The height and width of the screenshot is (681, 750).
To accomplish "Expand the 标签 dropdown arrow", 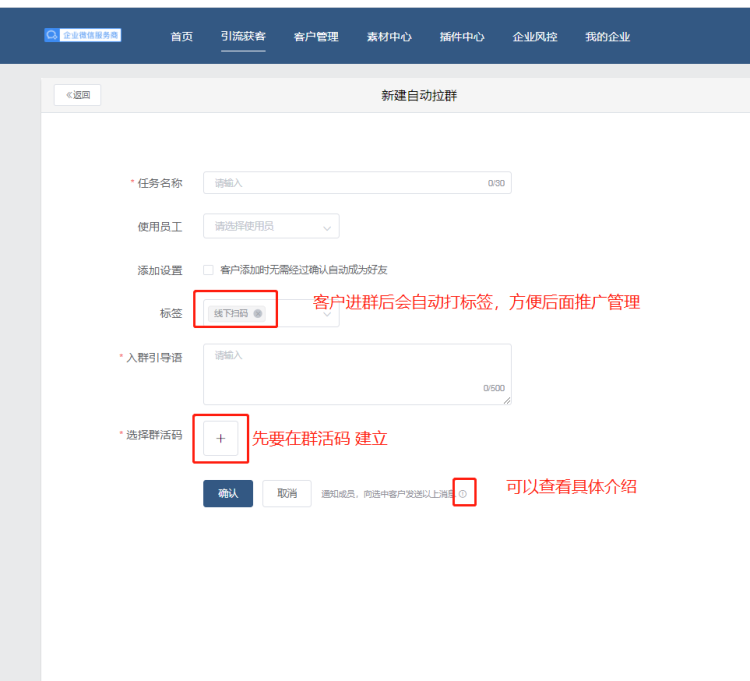I will (x=326, y=314).
